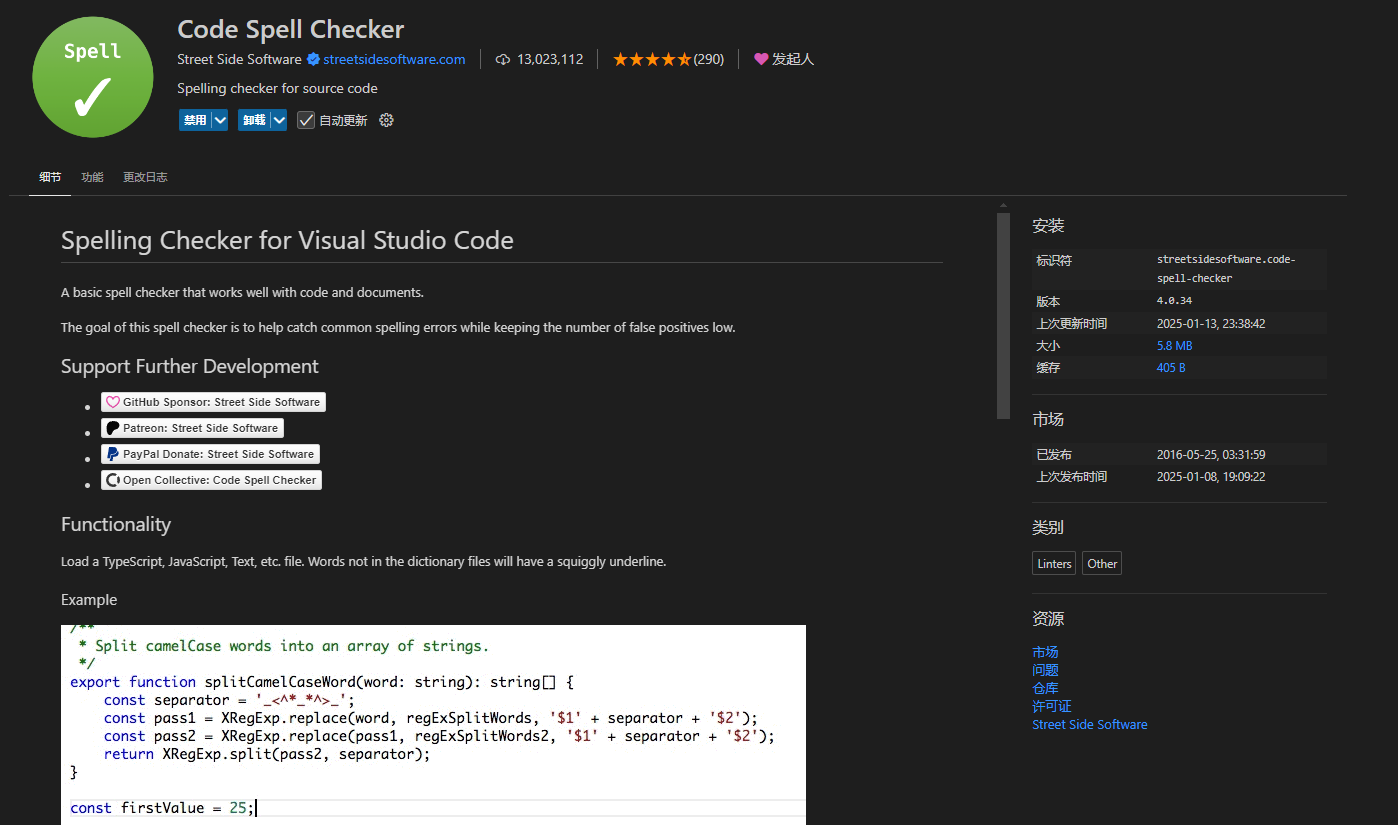Click the last updated time 2025-01-13, 23:38:42
The image size is (1398, 825).
1211,323
